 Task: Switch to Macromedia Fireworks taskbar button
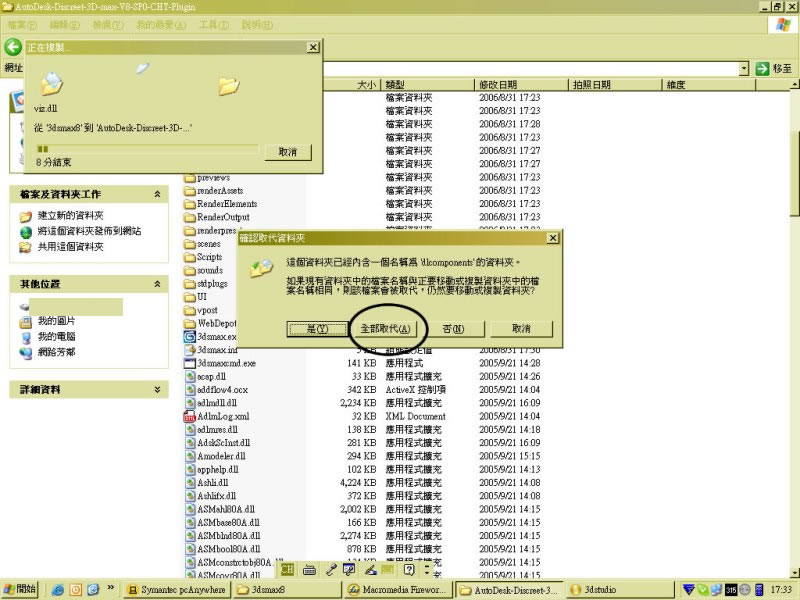pos(397,590)
